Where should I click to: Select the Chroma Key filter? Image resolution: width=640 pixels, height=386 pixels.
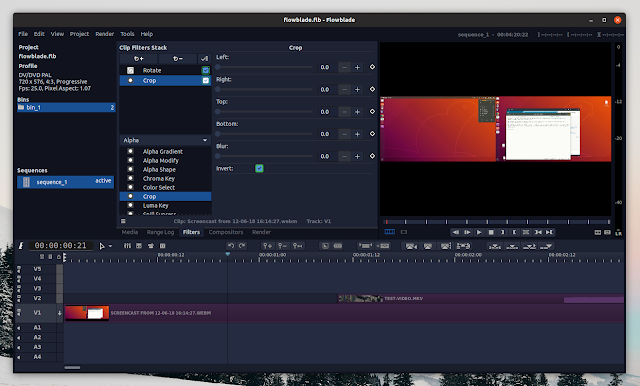click(159, 178)
